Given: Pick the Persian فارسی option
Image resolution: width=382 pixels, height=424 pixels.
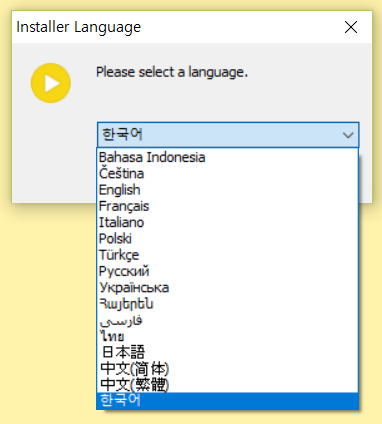Looking at the screenshot, I should (x=228, y=320).
